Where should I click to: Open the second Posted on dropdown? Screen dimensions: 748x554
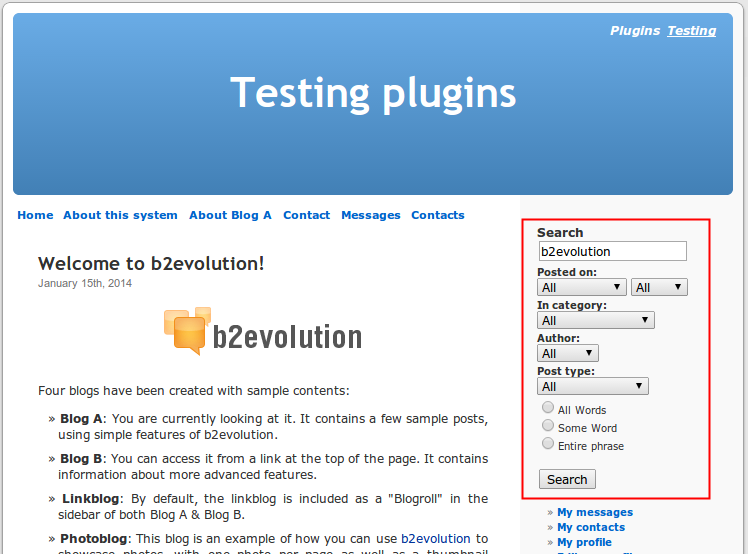(659, 287)
